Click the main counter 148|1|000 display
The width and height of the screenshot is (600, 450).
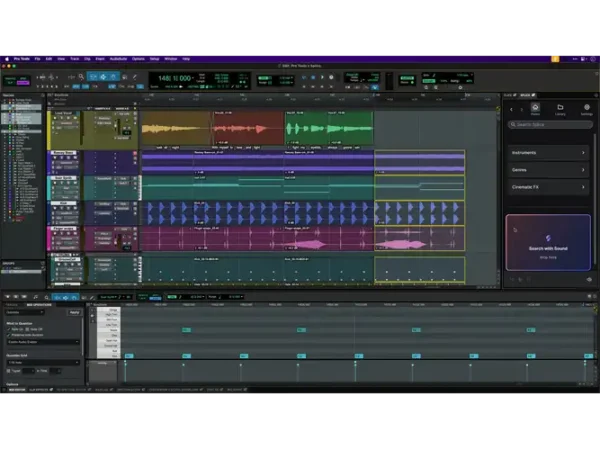[174, 78]
